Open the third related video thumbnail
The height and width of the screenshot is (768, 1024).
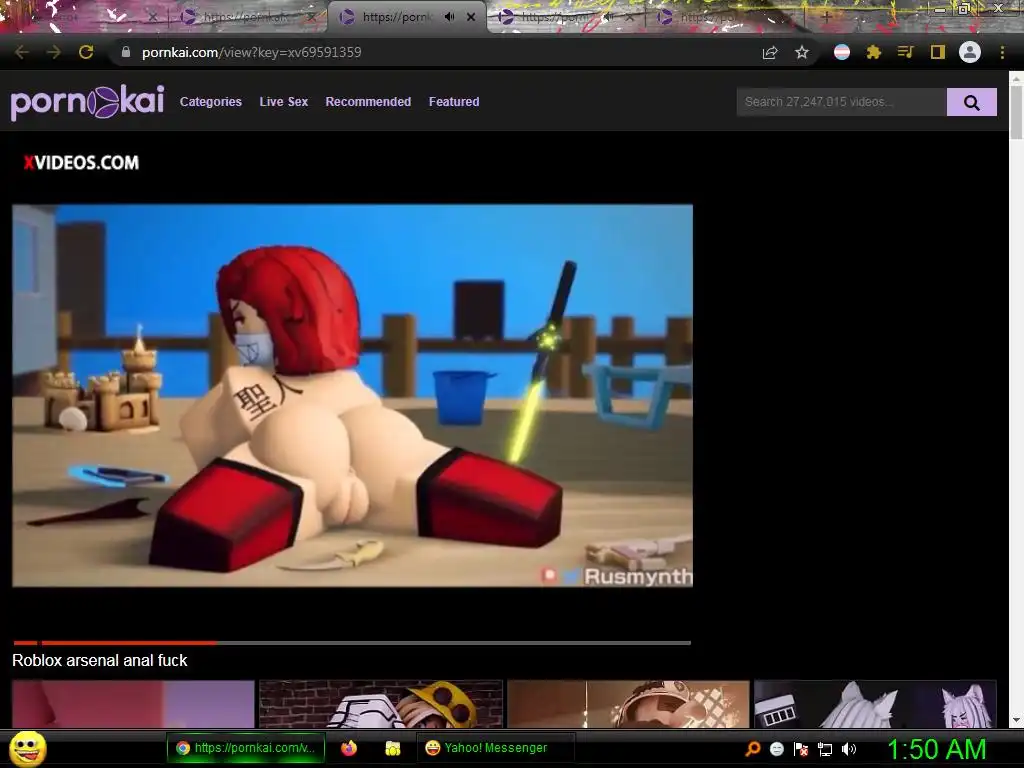click(x=628, y=704)
